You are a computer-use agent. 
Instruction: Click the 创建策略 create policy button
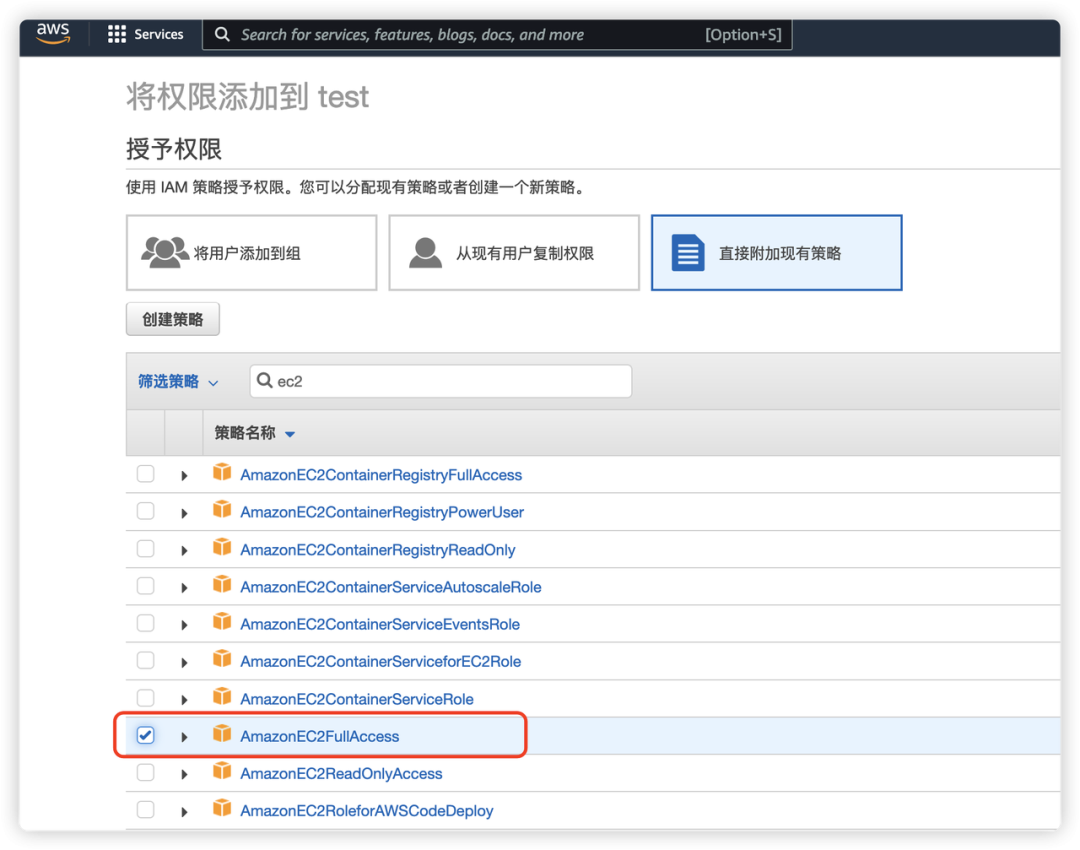(173, 319)
